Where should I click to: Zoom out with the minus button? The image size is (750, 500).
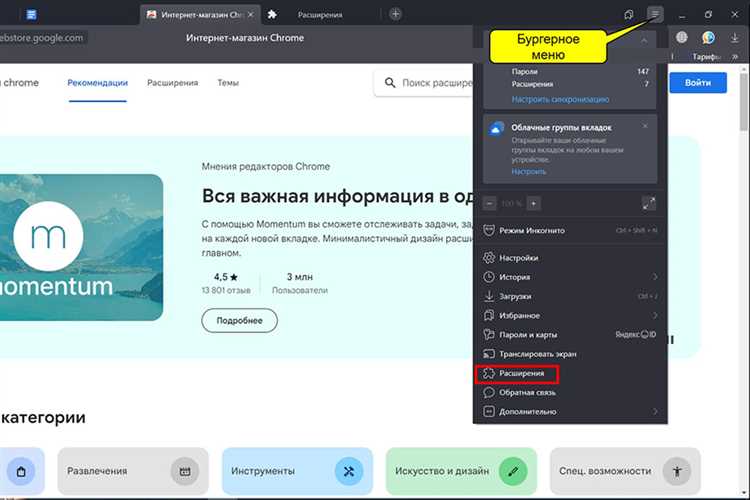[x=490, y=203]
